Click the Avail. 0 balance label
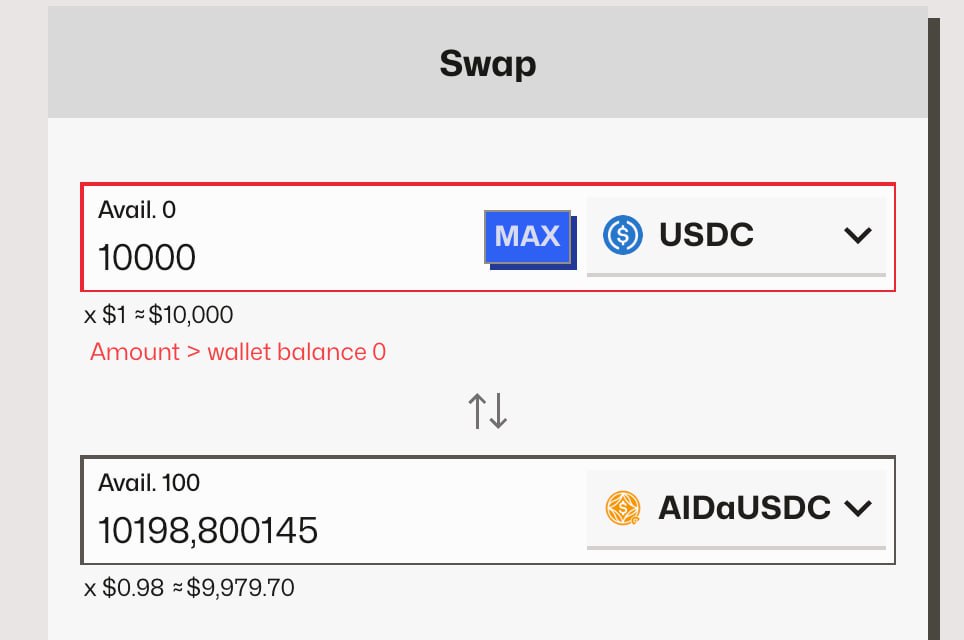 coord(137,210)
